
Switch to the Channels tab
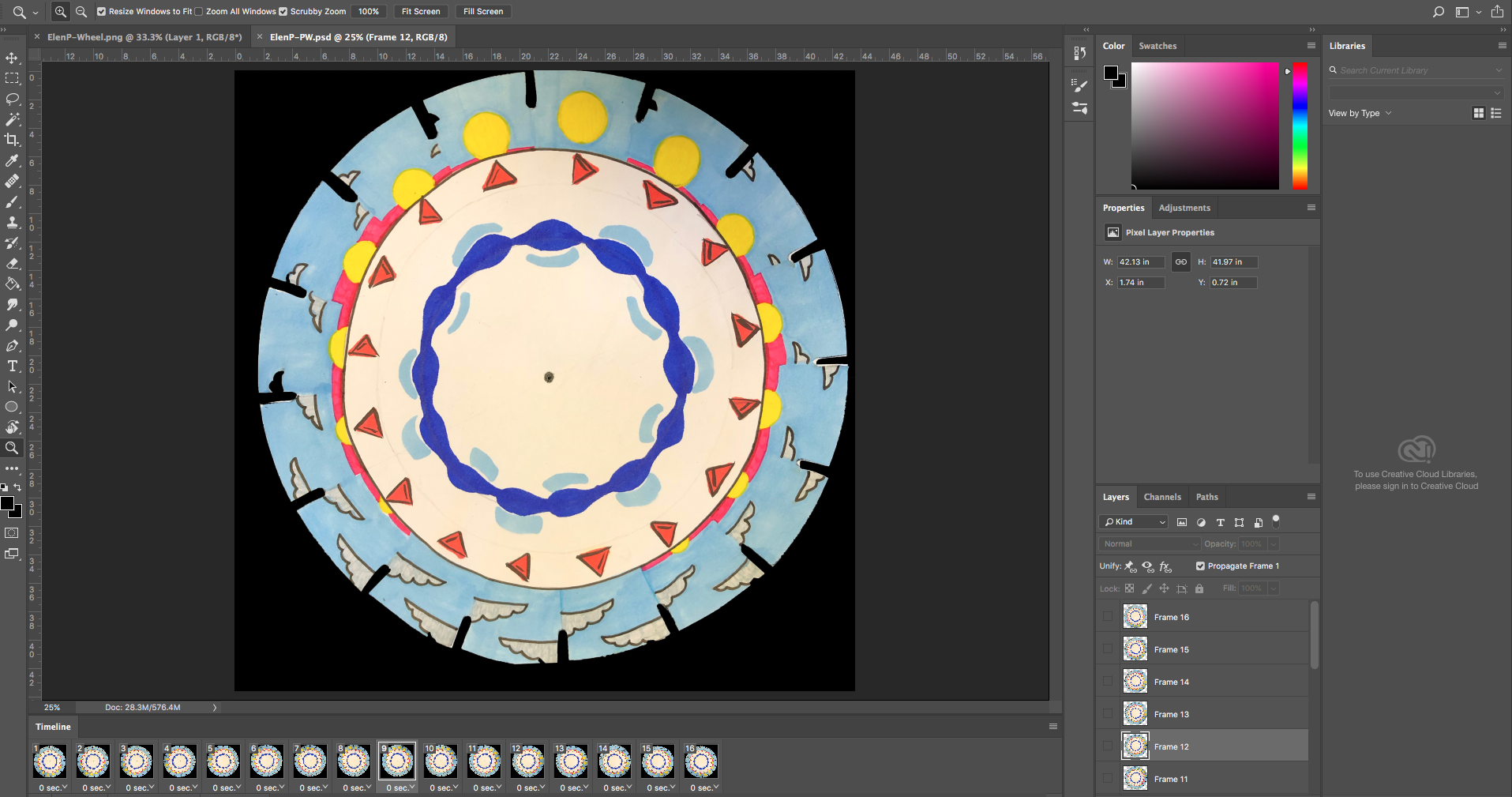pyautogui.click(x=1161, y=497)
